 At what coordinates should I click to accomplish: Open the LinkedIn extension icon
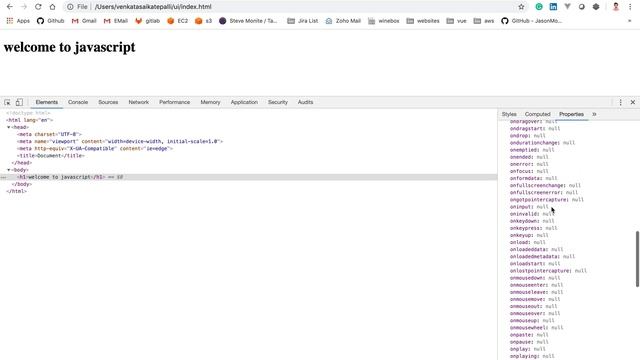tap(553, 7)
